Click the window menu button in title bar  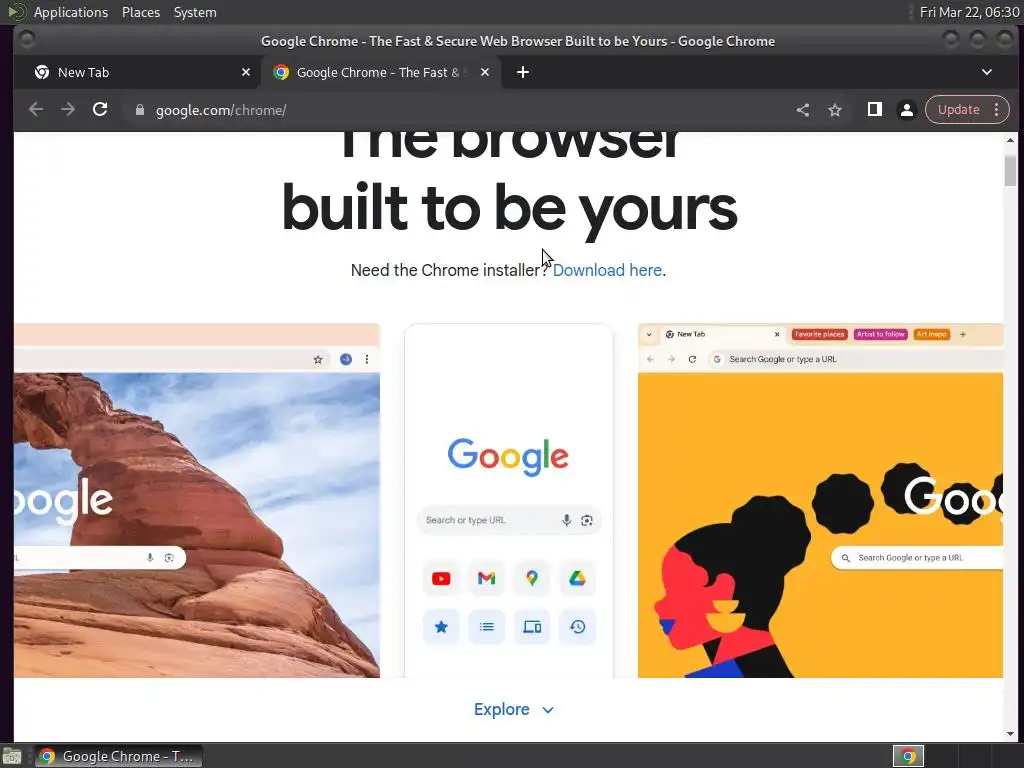(27, 40)
